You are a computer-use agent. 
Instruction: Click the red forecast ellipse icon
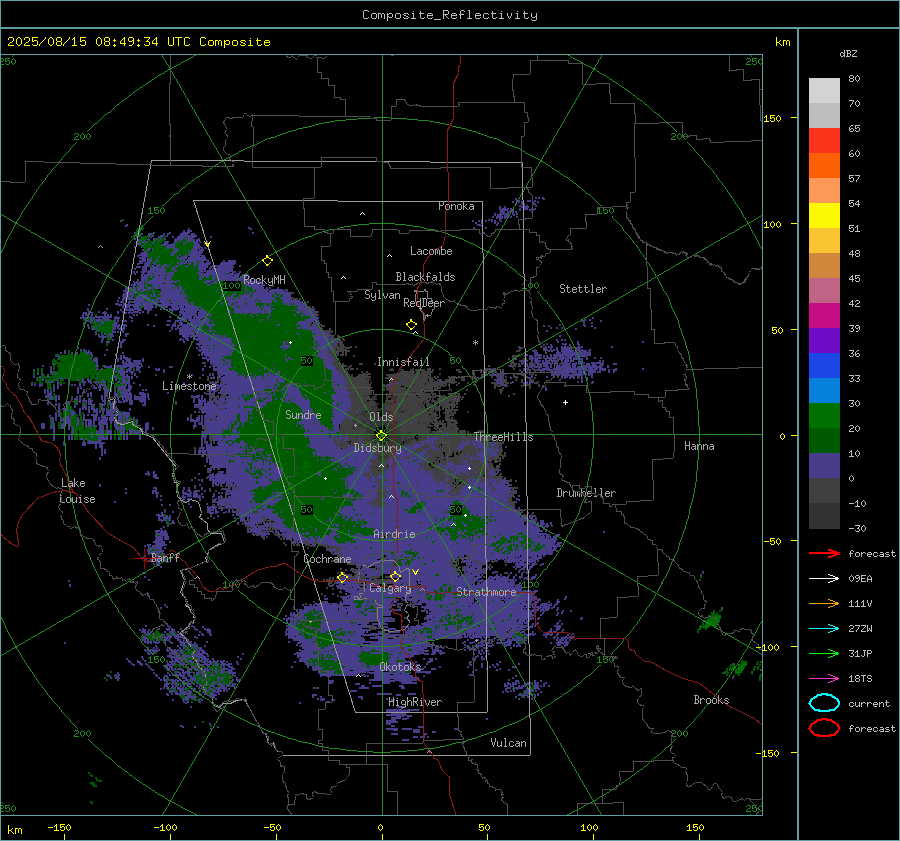(x=824, y=728)
